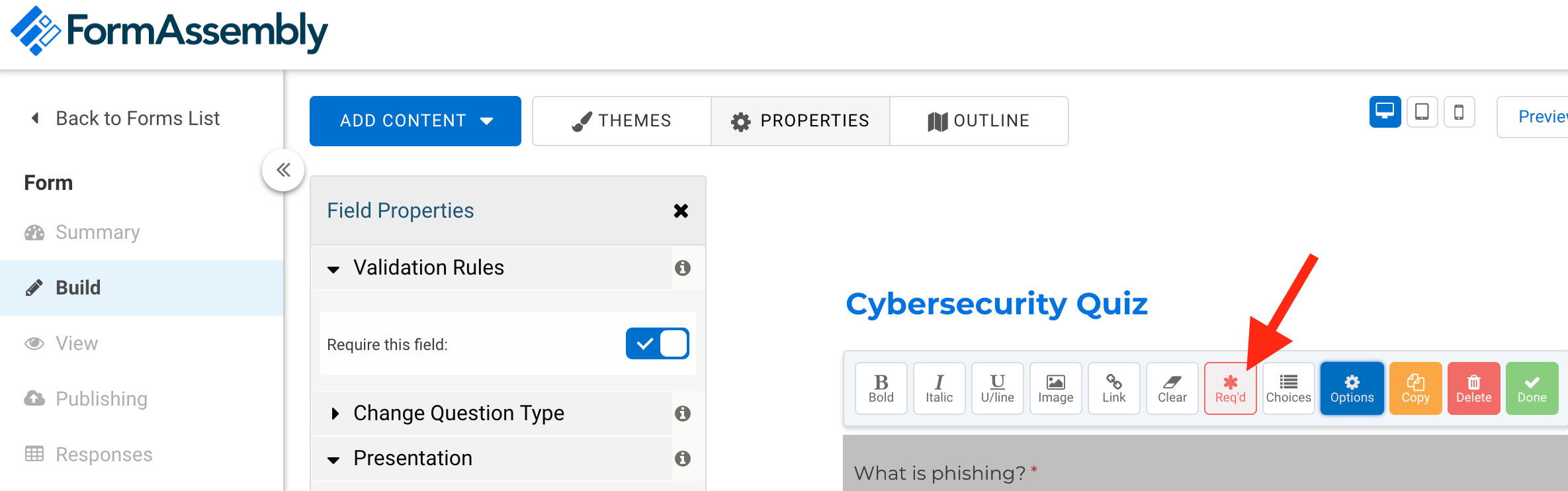Click the Bold formatting button
Screen dimensions: 1568x491
pos(881,388)
